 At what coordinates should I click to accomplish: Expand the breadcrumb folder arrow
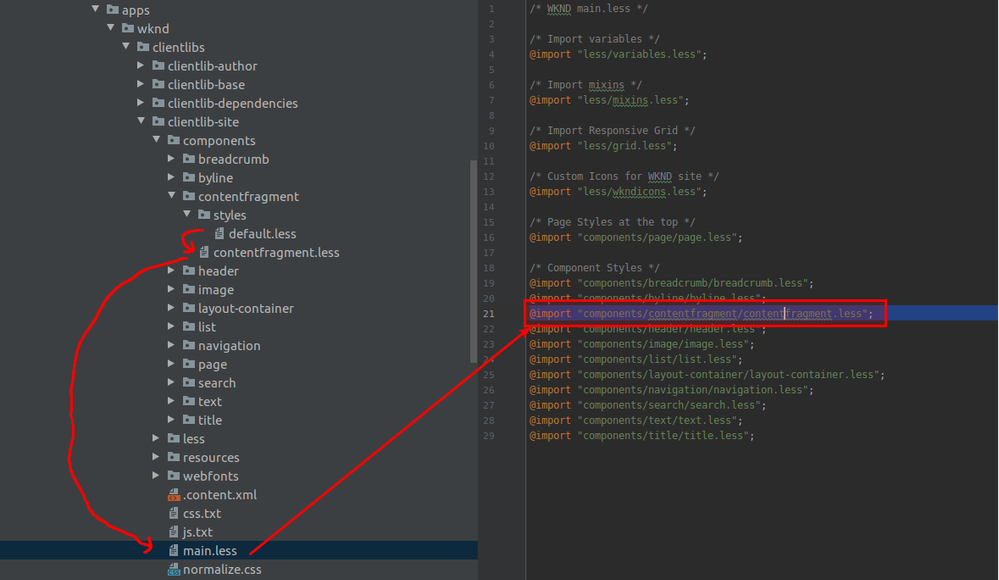pos(172,159)
